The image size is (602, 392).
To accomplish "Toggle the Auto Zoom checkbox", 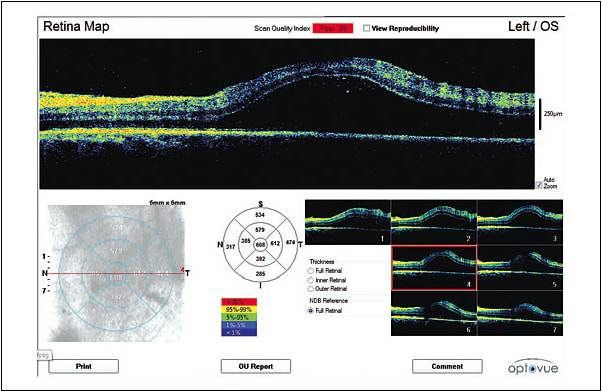I will pyautogui.click(x=539, y=185).
